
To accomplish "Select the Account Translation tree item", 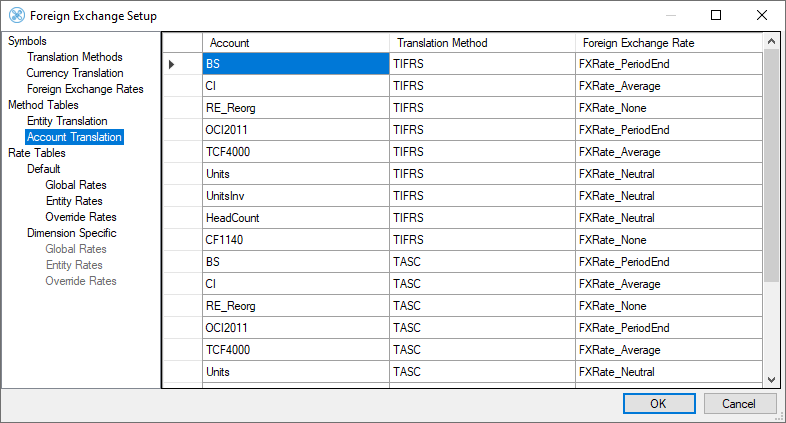I will coord(74,137).
